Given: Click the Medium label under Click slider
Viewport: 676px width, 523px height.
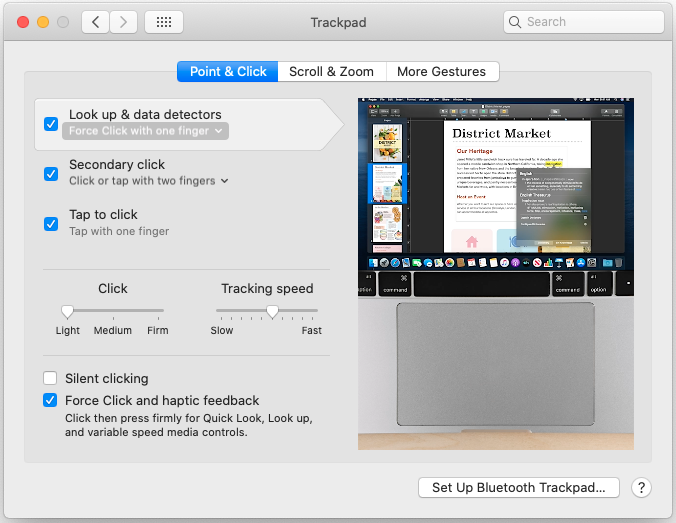Looking at the screenshot, I should point(113,330).
